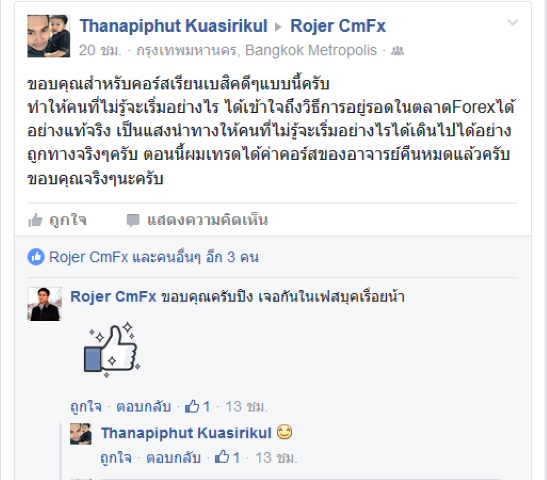Open the post options chevron menu
Image resolution: width=547 pixels, height=480 pixels.
[x=512, y=23]
